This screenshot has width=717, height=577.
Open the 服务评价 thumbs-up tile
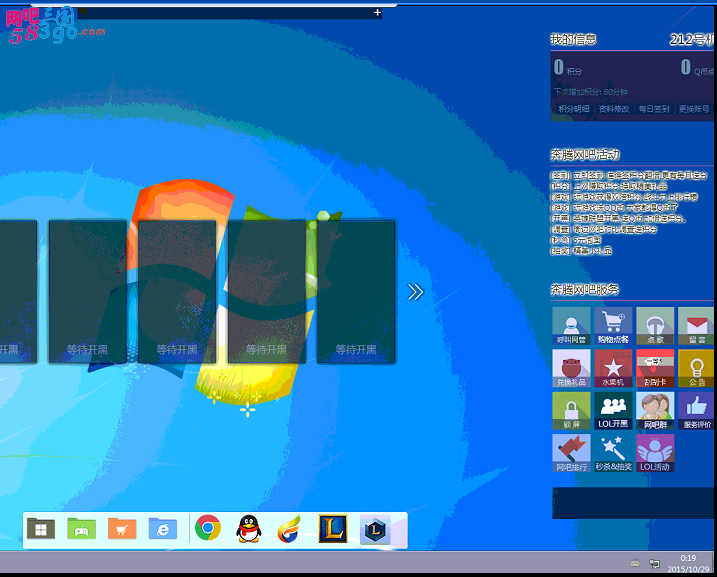(696, 411)
